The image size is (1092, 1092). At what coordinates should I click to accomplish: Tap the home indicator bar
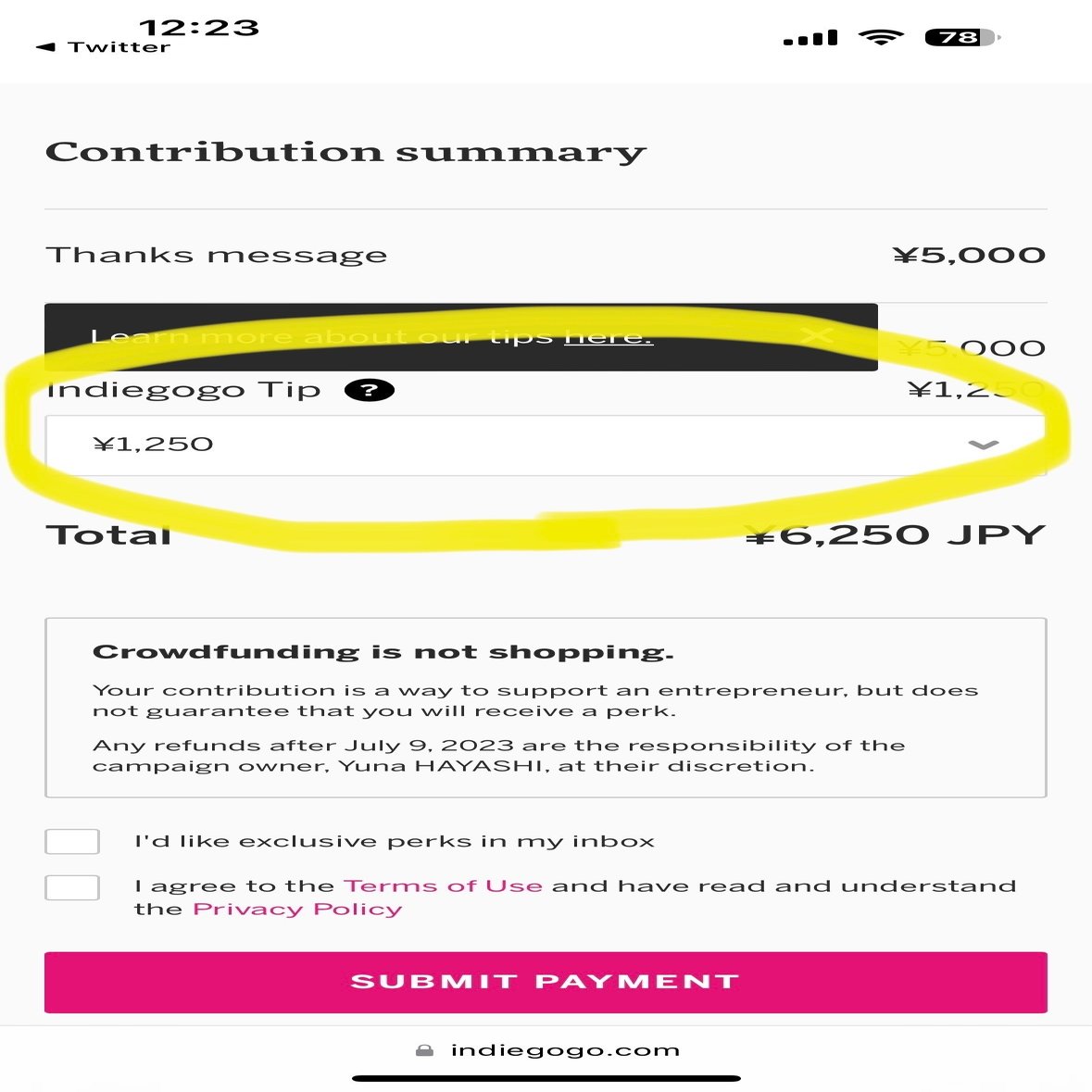[x=546, y=1078]
